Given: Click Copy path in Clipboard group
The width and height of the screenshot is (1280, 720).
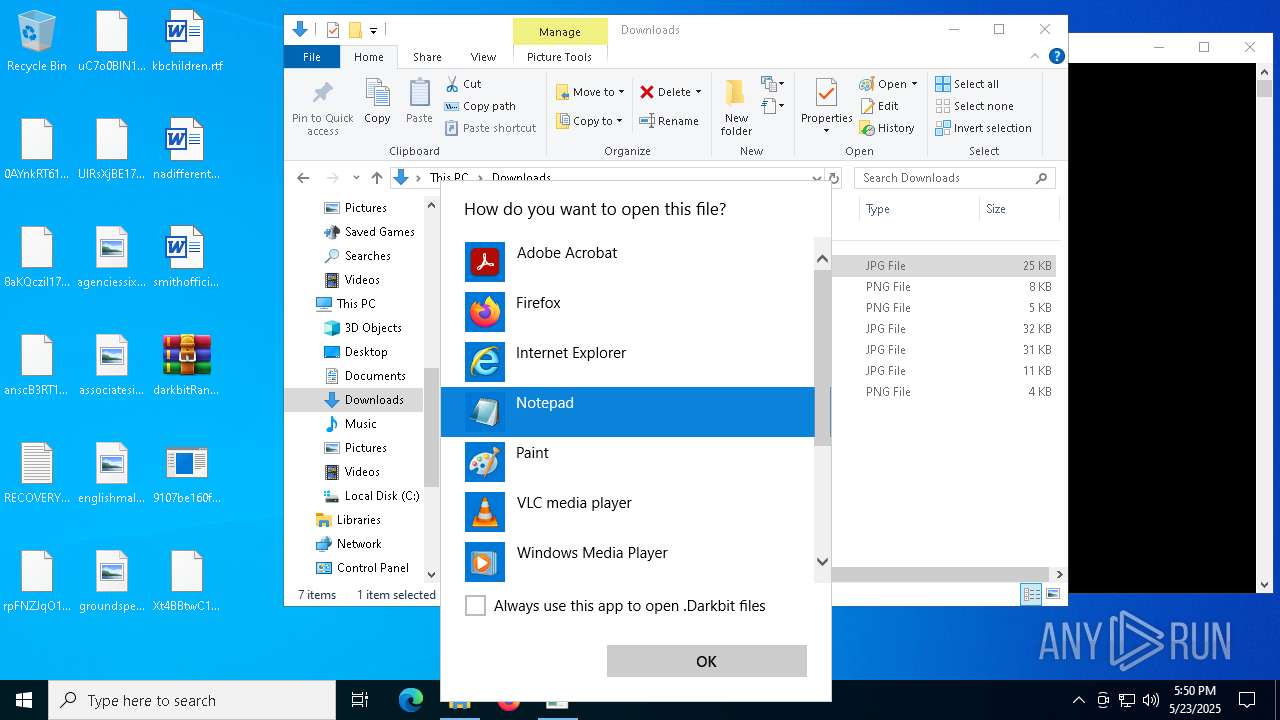Looking at the screenshot, I should (480, 106).
